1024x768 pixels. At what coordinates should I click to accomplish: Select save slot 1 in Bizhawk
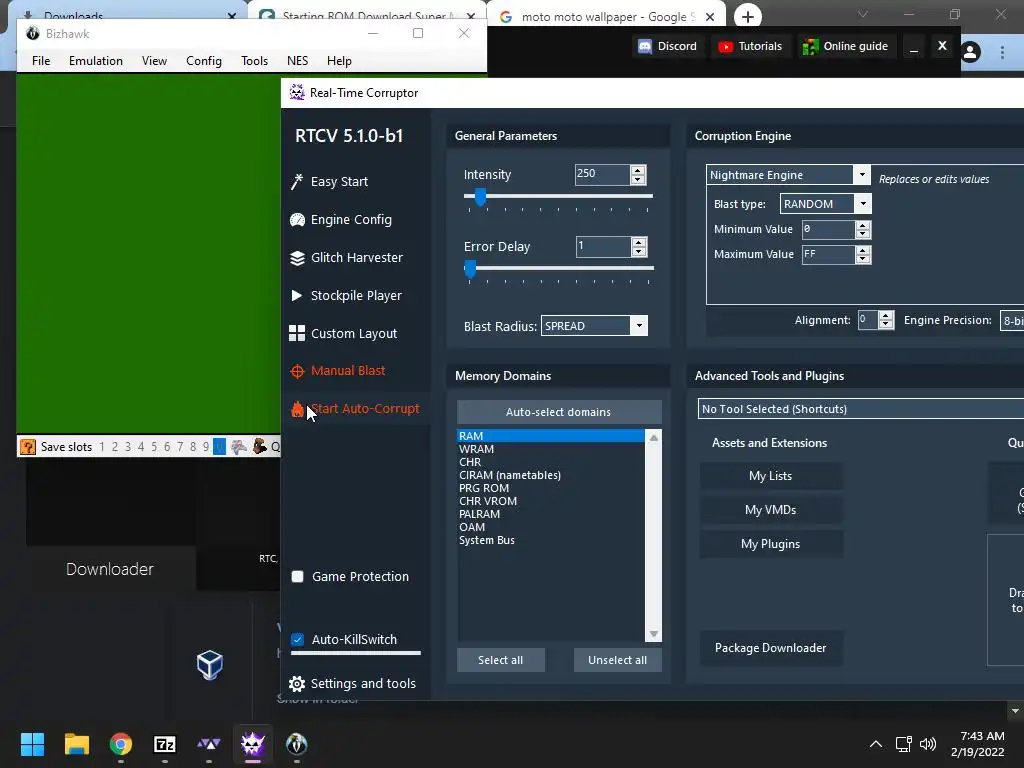[102, 447]
